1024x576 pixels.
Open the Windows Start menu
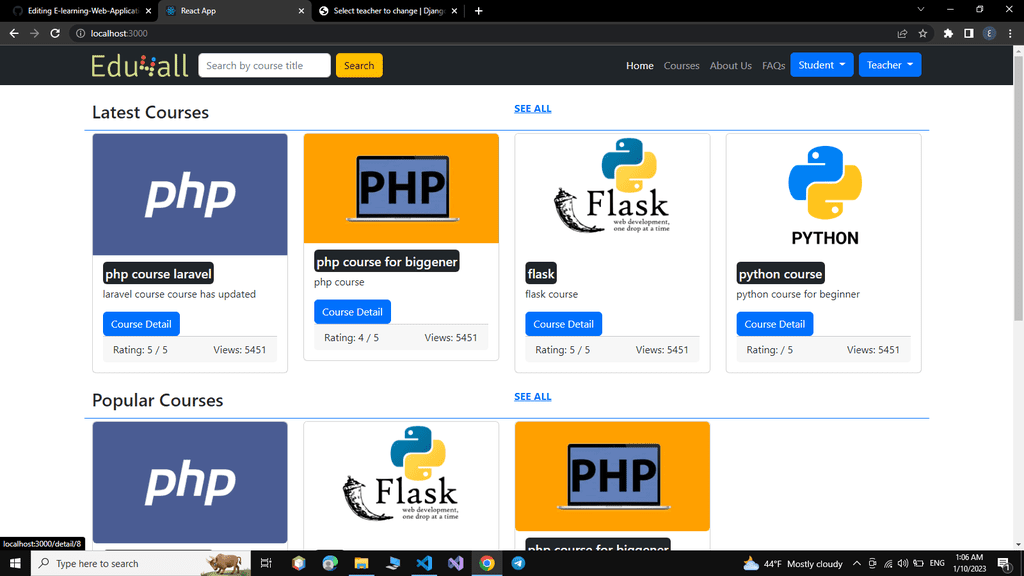click(15, 563)
